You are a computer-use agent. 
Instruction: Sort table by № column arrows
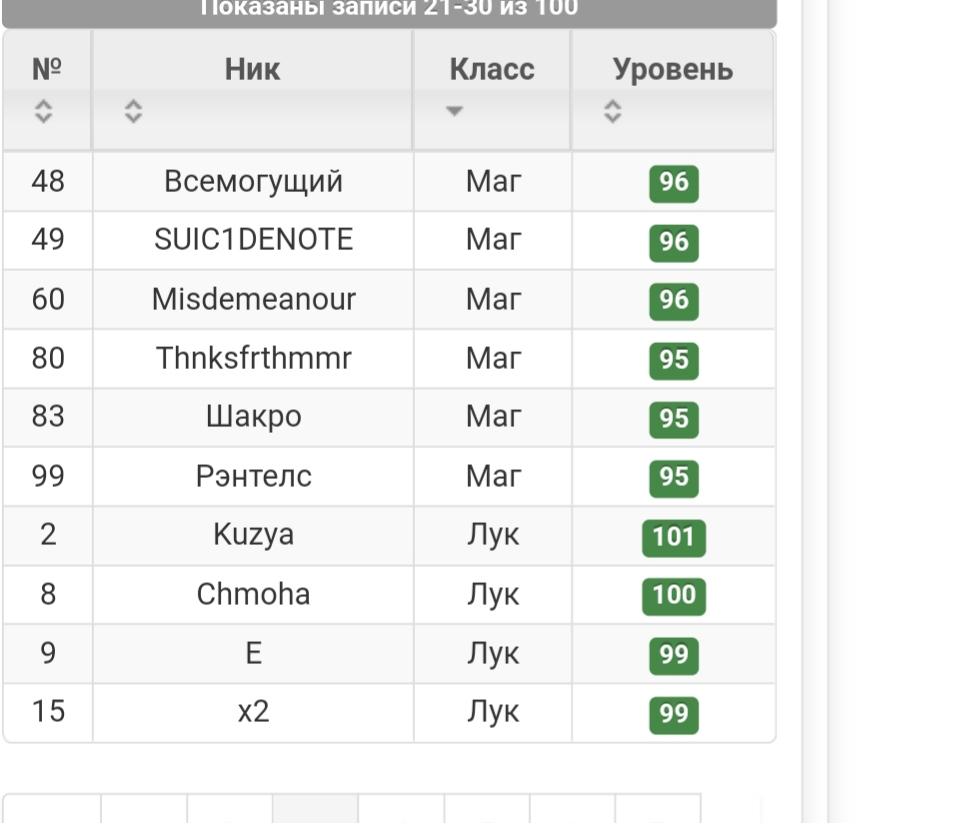[42, 112]
